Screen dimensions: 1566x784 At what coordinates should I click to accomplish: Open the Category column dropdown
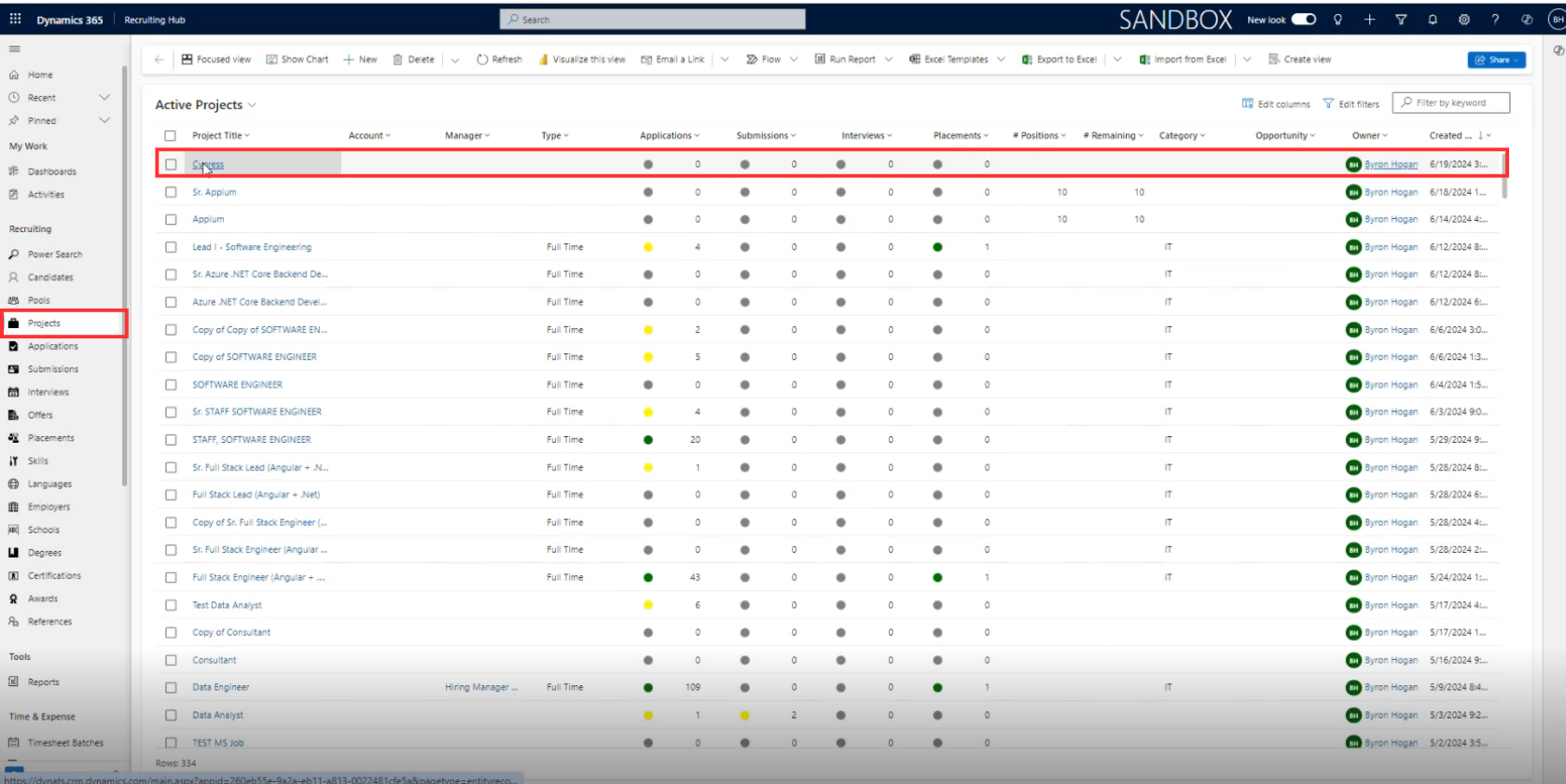pos(1203,136)
